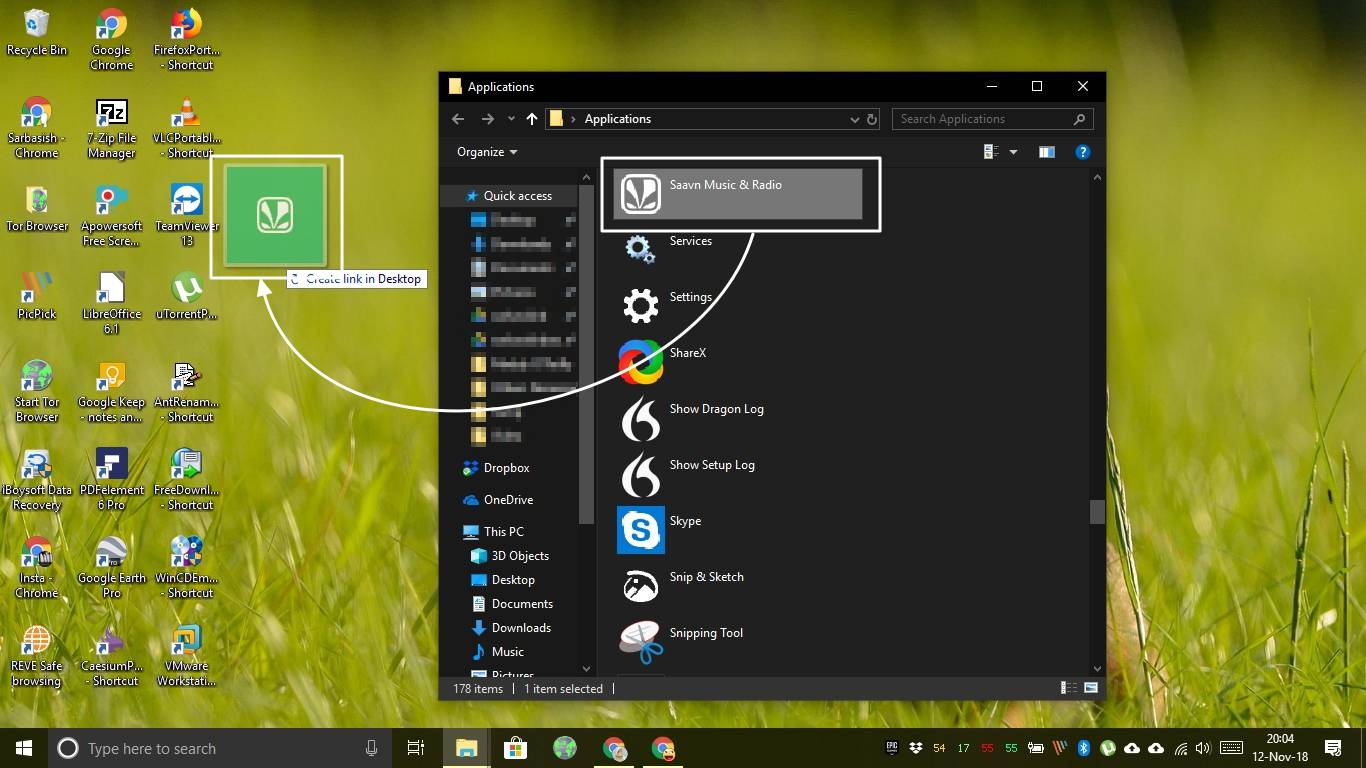Click the Epic Games tray icon
The image size is (1366, 768).
click(x=892, y=747)
